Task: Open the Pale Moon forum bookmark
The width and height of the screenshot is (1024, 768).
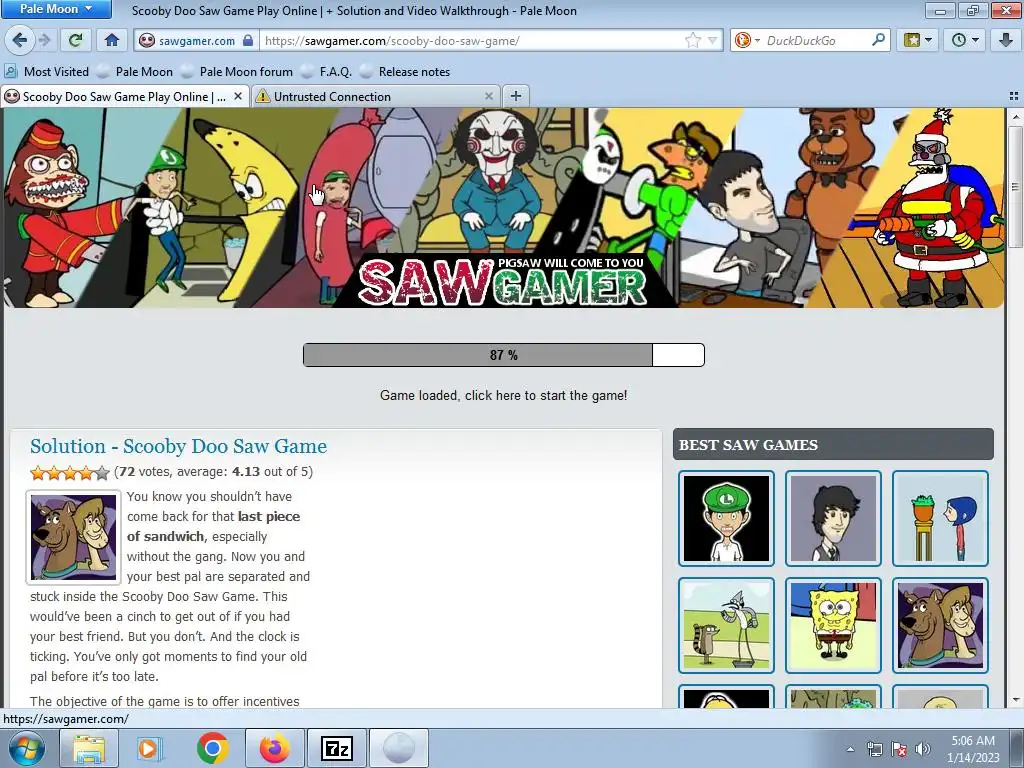Action: 237,72
